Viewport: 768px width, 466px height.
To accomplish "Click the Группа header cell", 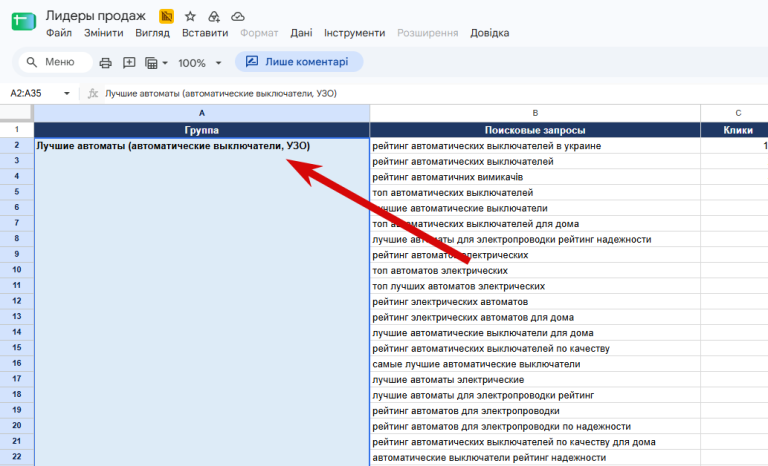I will 202,130.
